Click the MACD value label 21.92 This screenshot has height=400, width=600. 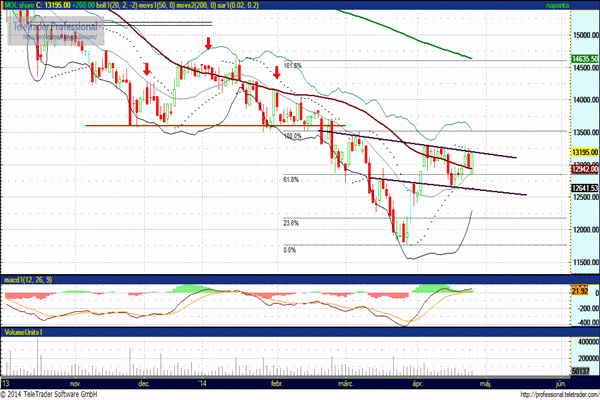click(579, 291)
